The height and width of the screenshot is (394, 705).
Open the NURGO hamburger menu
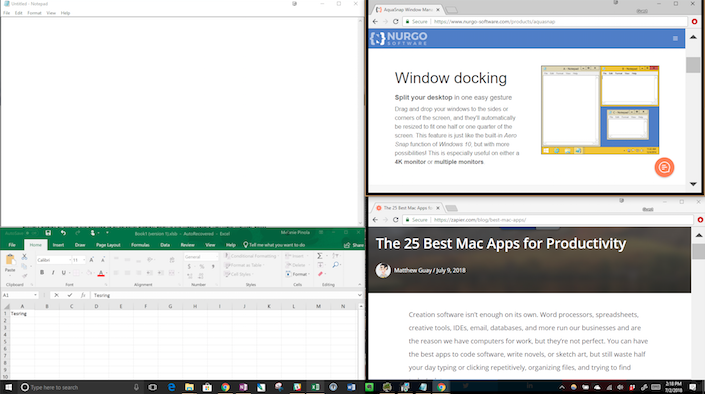[x=675, y=38]
